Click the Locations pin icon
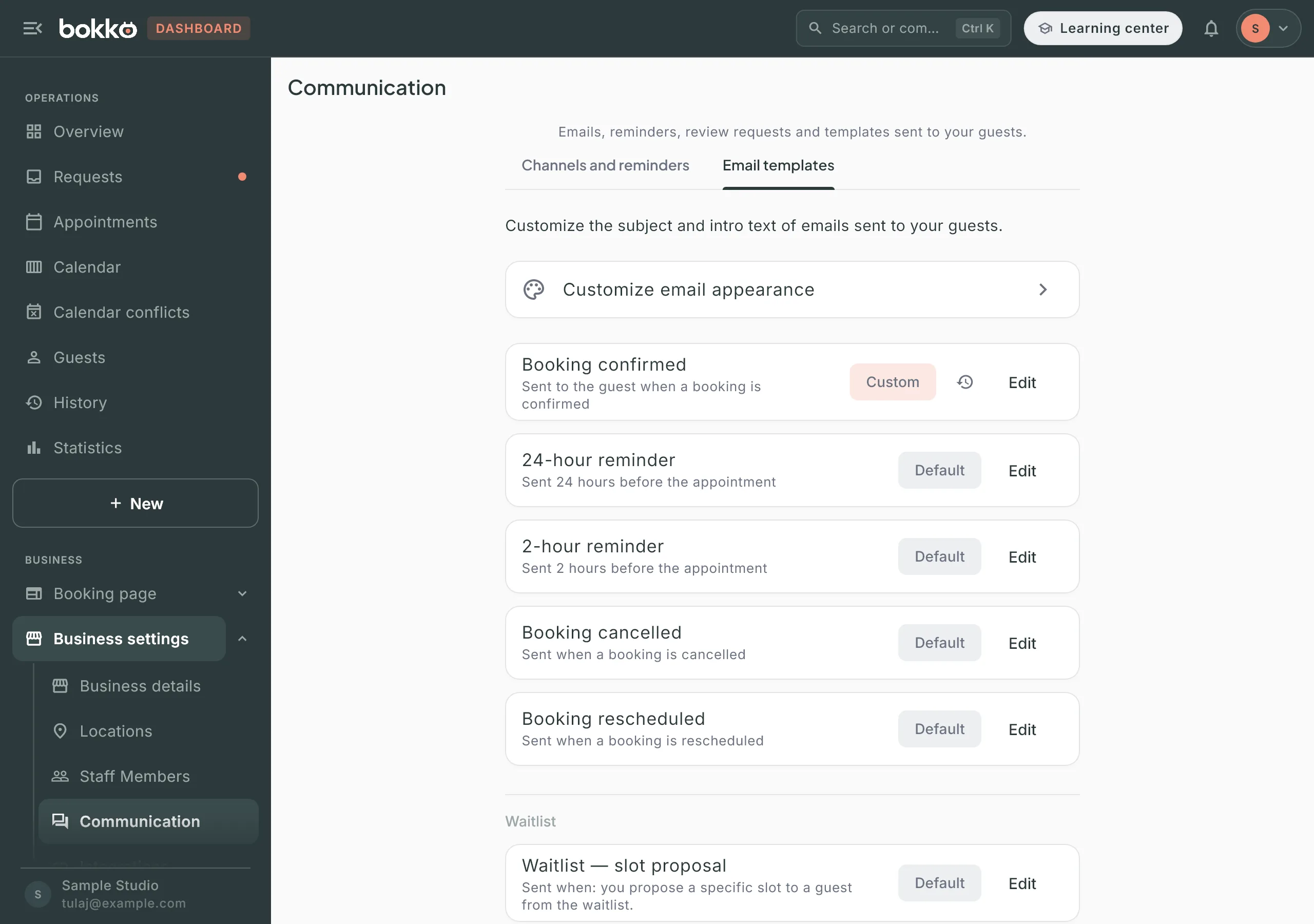Image resolution: width=1314 pixels, height=924 pixels. pyautogui.click(x=60, y=731)
